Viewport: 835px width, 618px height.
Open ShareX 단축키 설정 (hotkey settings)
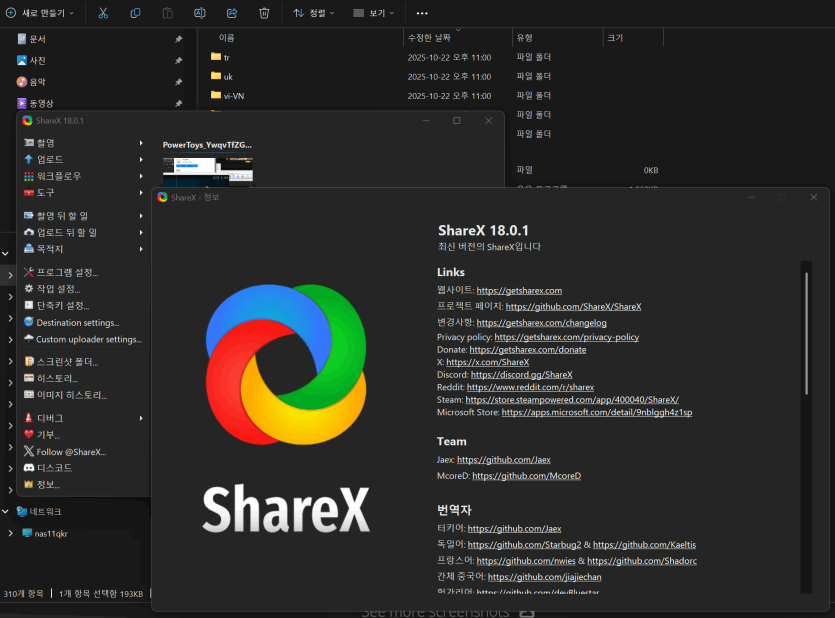[x=56, y=306]
